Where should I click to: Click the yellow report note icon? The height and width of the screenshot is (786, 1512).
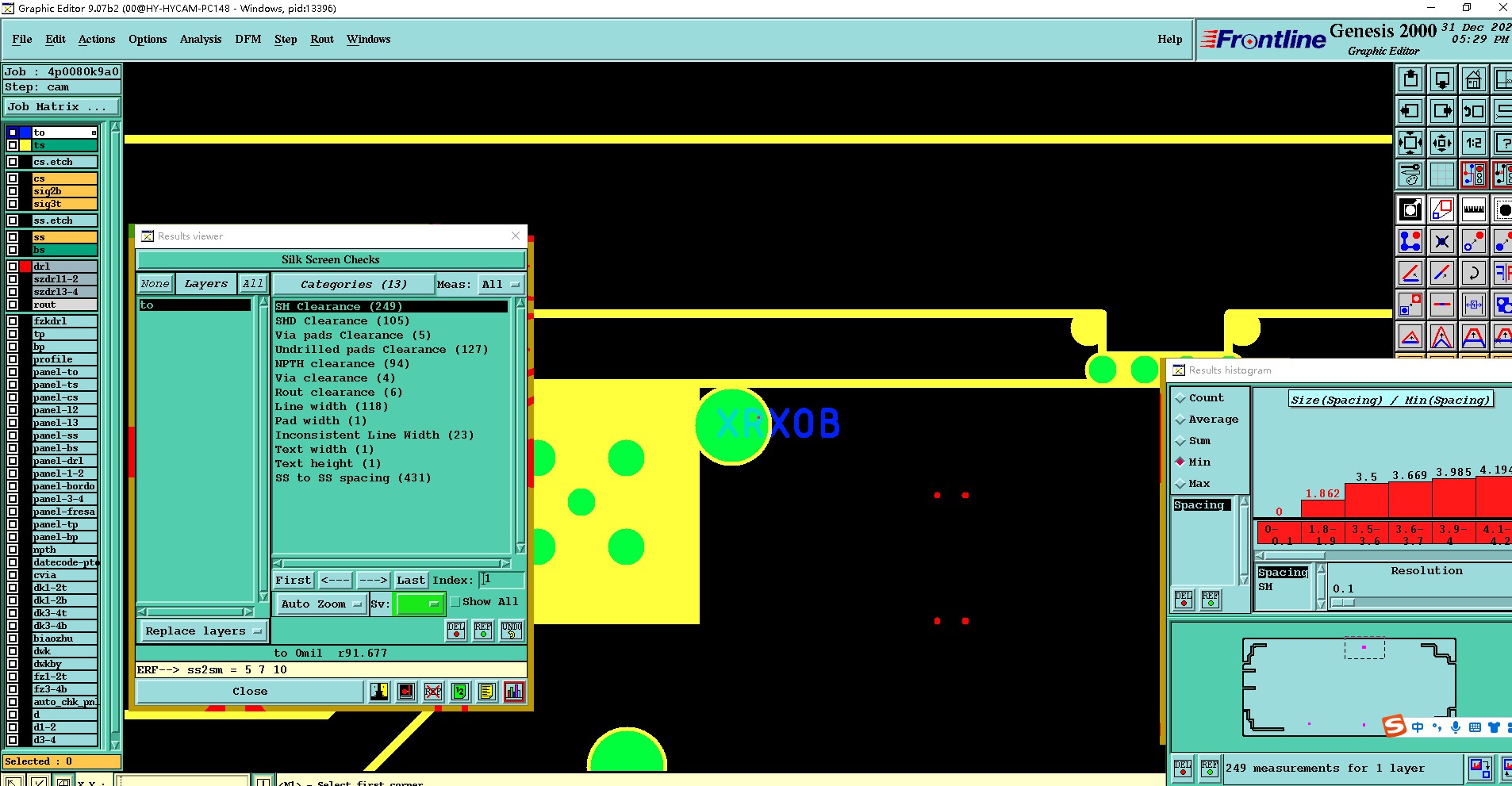(x=486, y=692)
